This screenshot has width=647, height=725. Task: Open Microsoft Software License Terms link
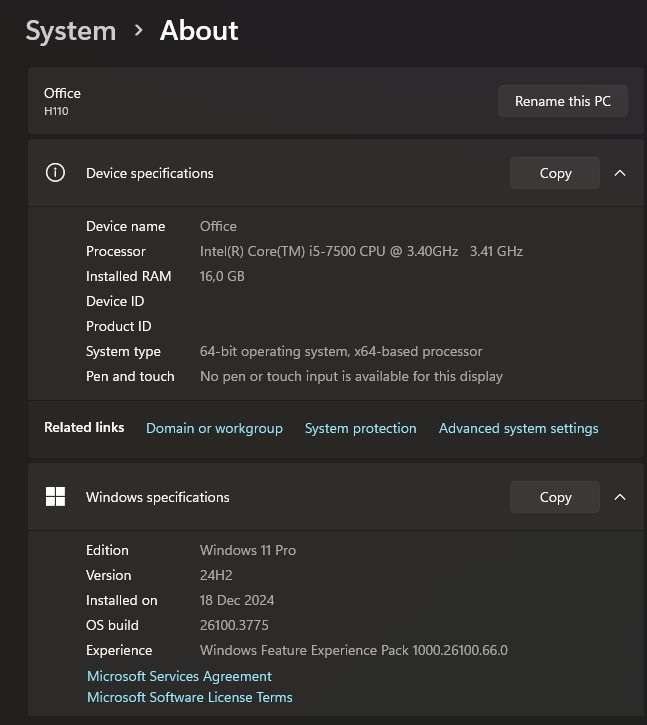point(190,697)
